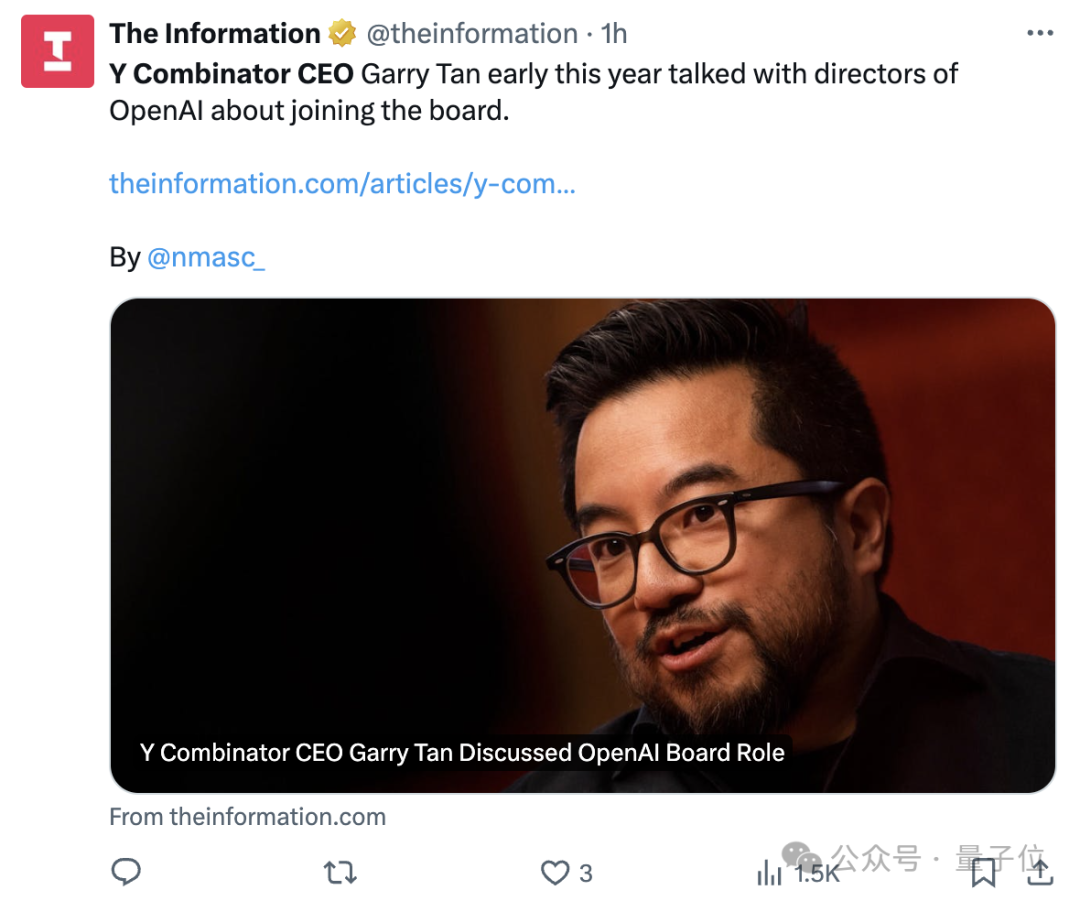Like the tweet with the heart icon
Image resolution: width=1080 pixels, height=901 pixels.
[555, 873]
